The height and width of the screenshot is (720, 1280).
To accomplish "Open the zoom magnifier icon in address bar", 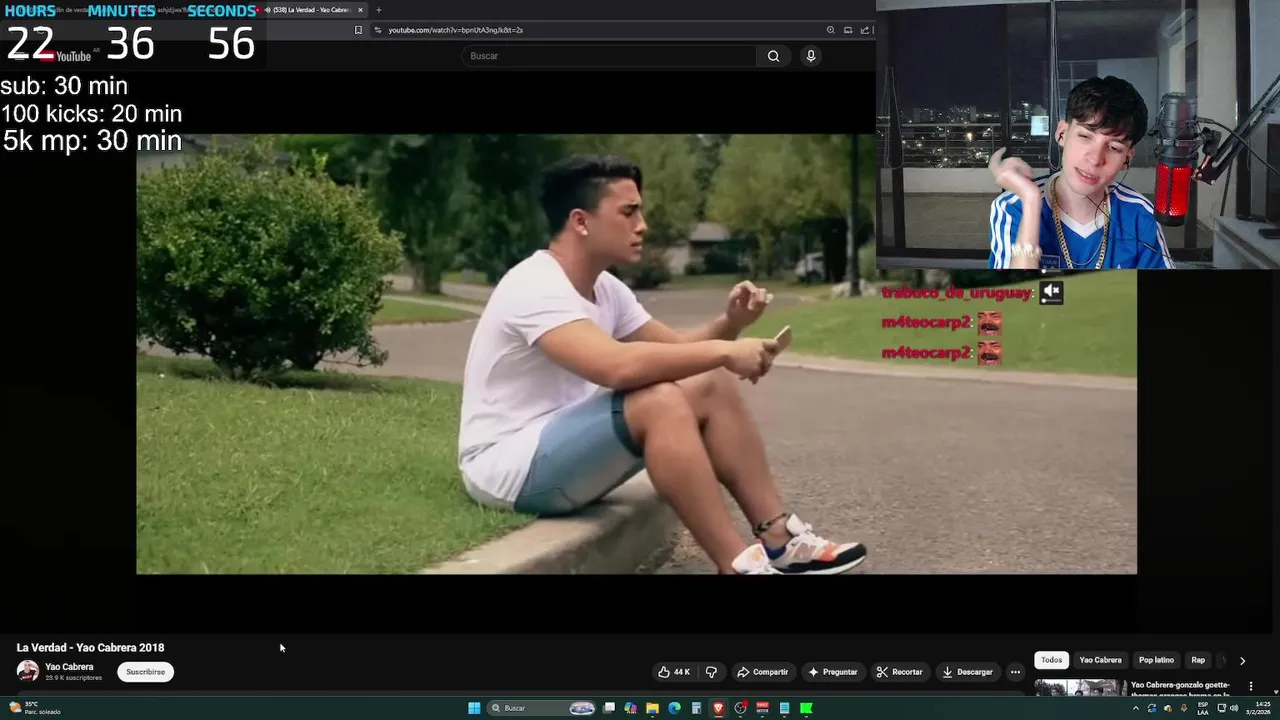I will coord(830,30).
